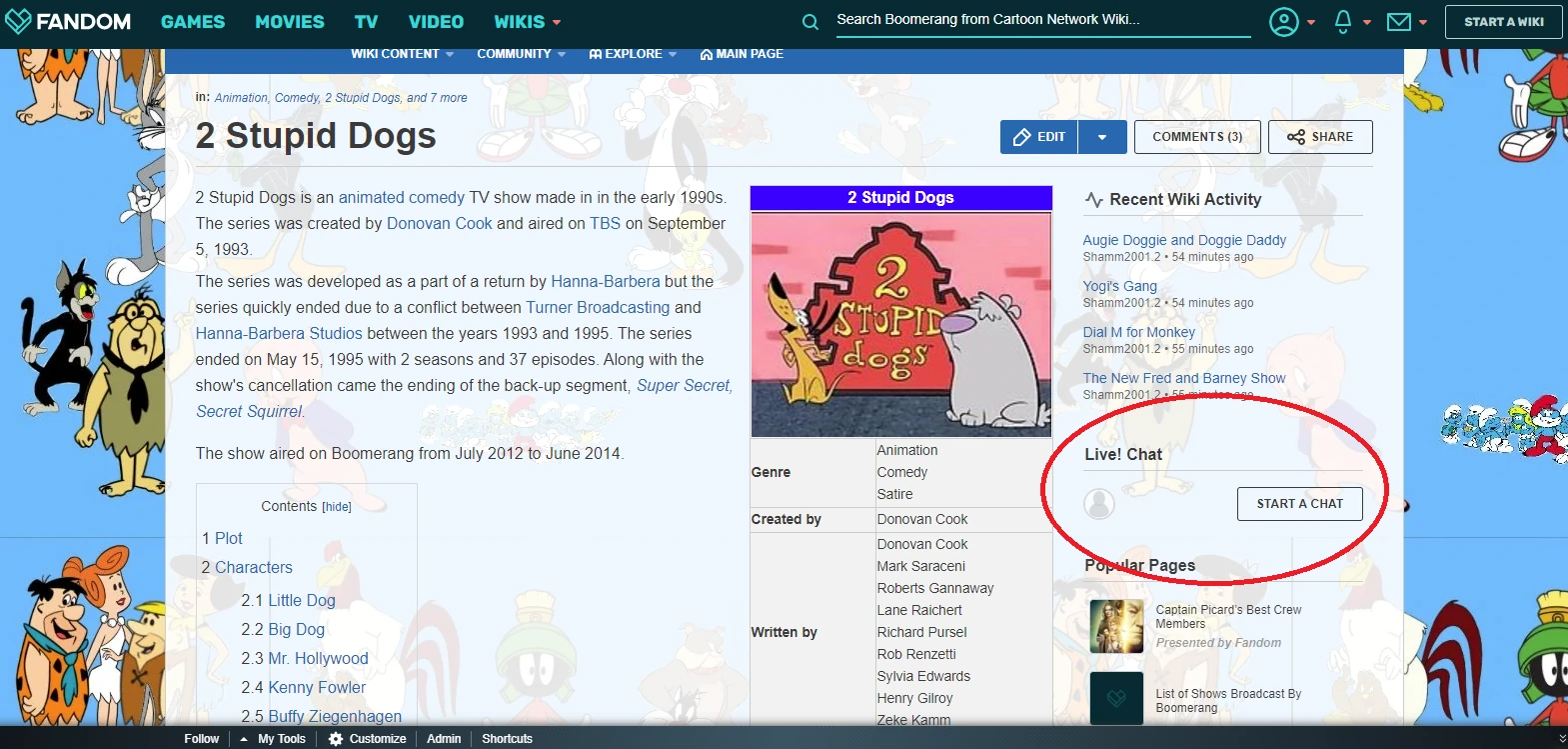Open the Super Secret, Secret Squirrel link
This screenshot has width=1568, height=749.
464,398
